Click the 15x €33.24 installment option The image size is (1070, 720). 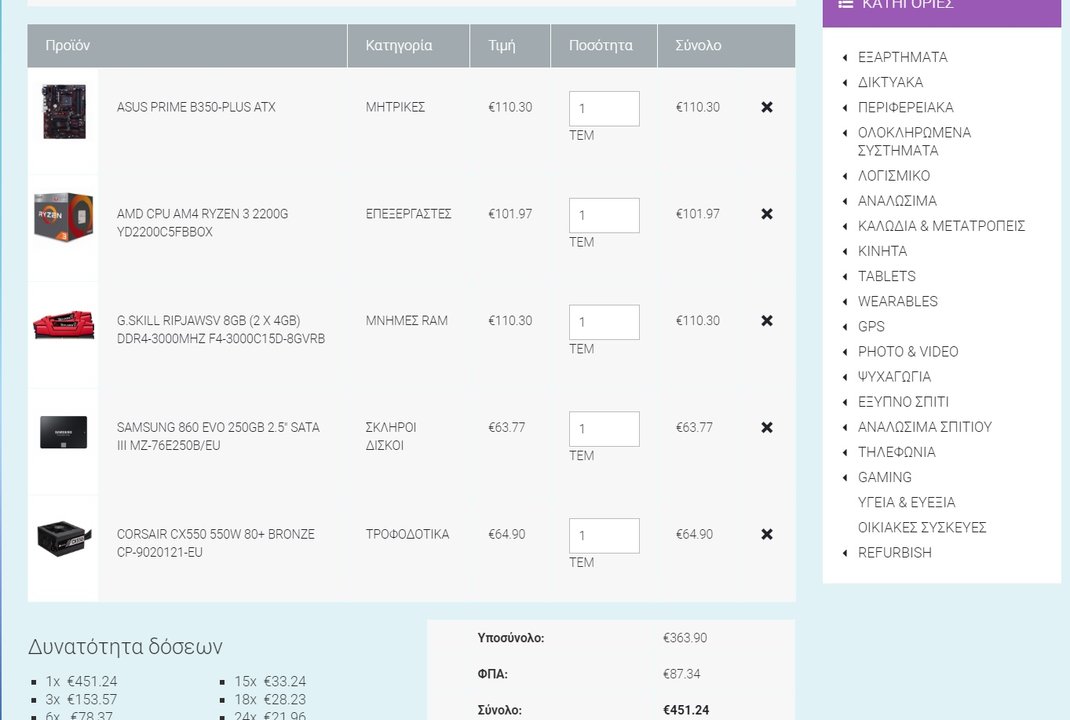tap(270, 681)
